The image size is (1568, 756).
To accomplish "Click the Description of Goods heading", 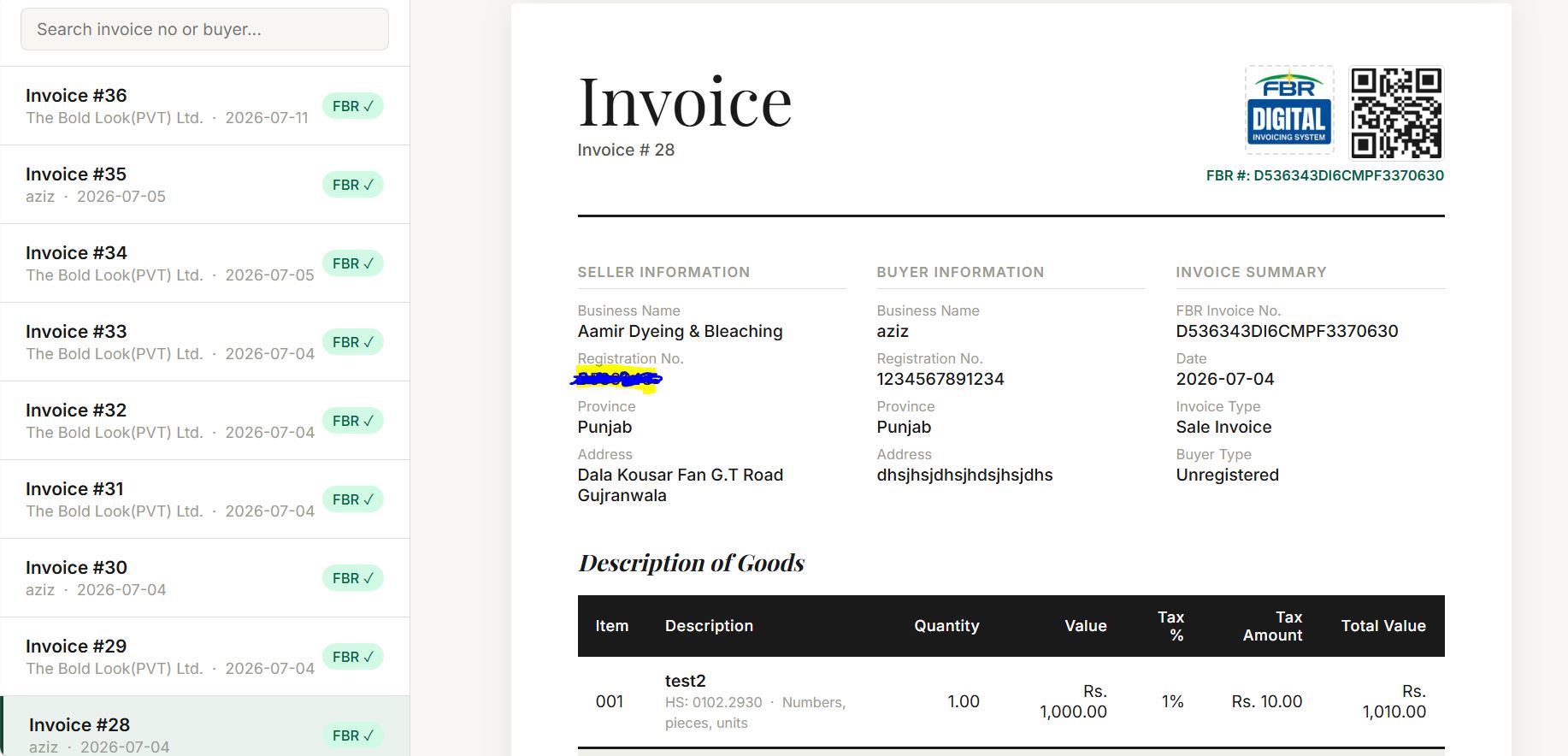I will pos(691,563).
